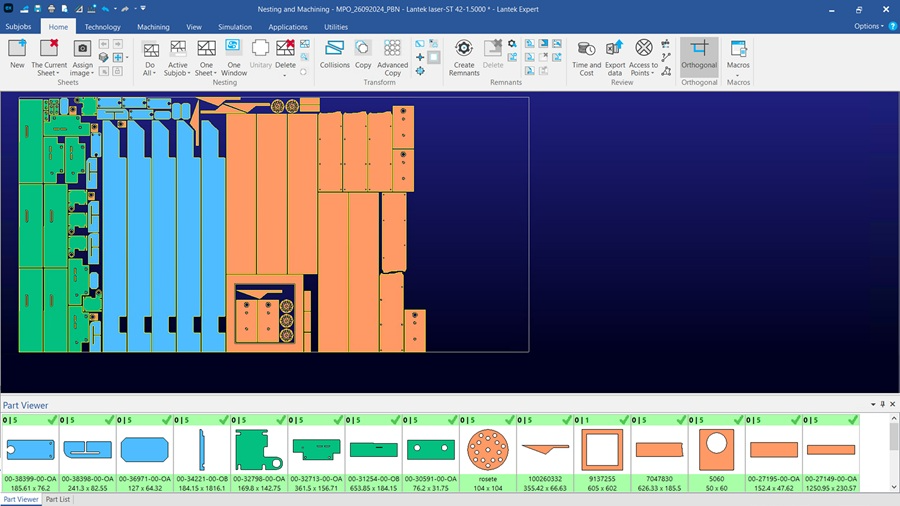Click the New sheet icon
This screenshot has width=900, height=506.
[17, 49]
